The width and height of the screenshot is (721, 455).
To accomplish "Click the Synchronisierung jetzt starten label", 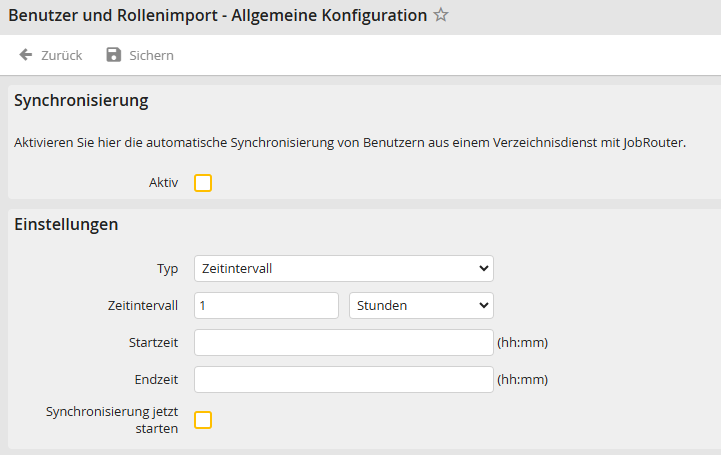I will tap(112, 420).
